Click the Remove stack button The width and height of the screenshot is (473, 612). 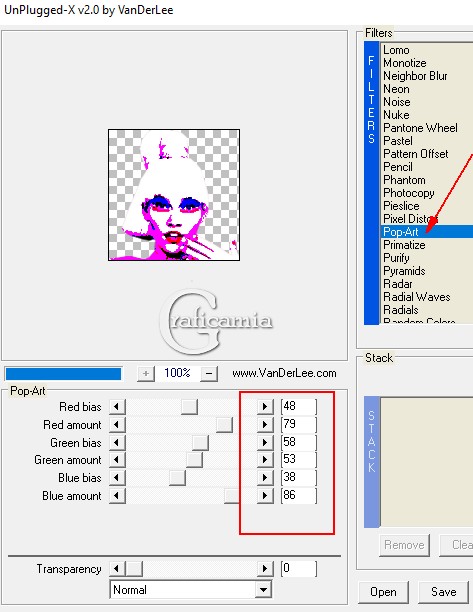404,545
